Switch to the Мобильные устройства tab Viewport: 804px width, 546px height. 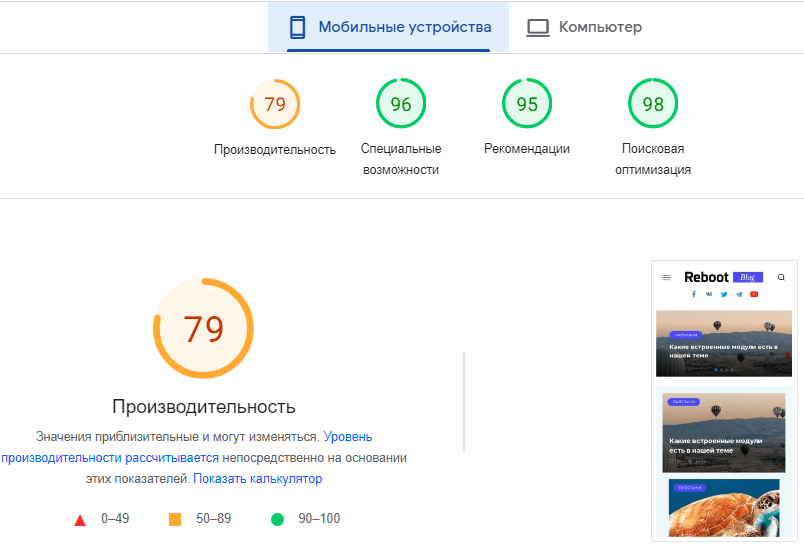(388, 27)
